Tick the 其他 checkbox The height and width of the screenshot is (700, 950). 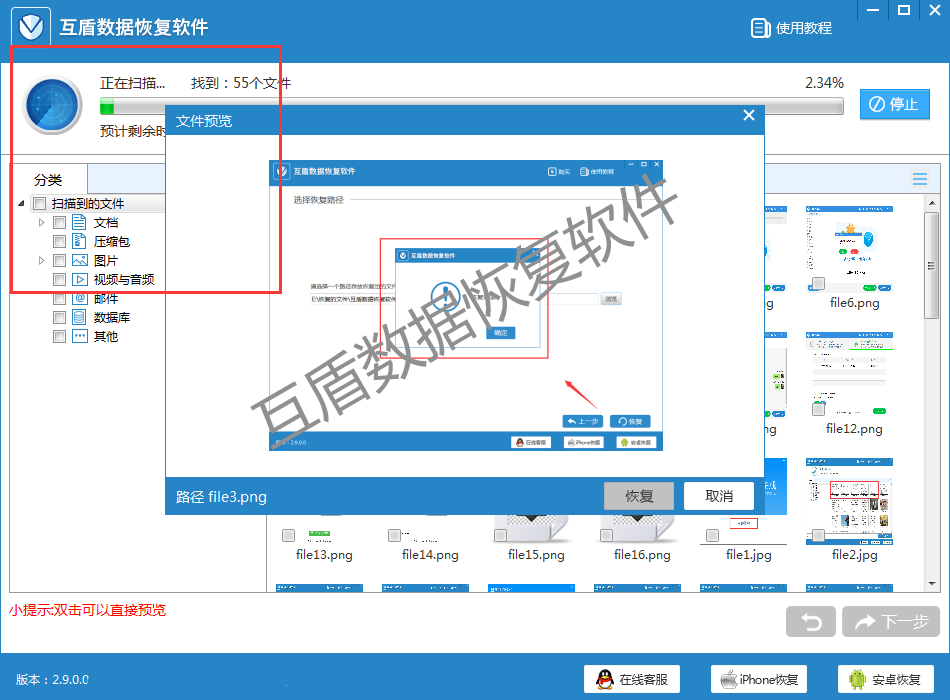[x=59, y=336]
